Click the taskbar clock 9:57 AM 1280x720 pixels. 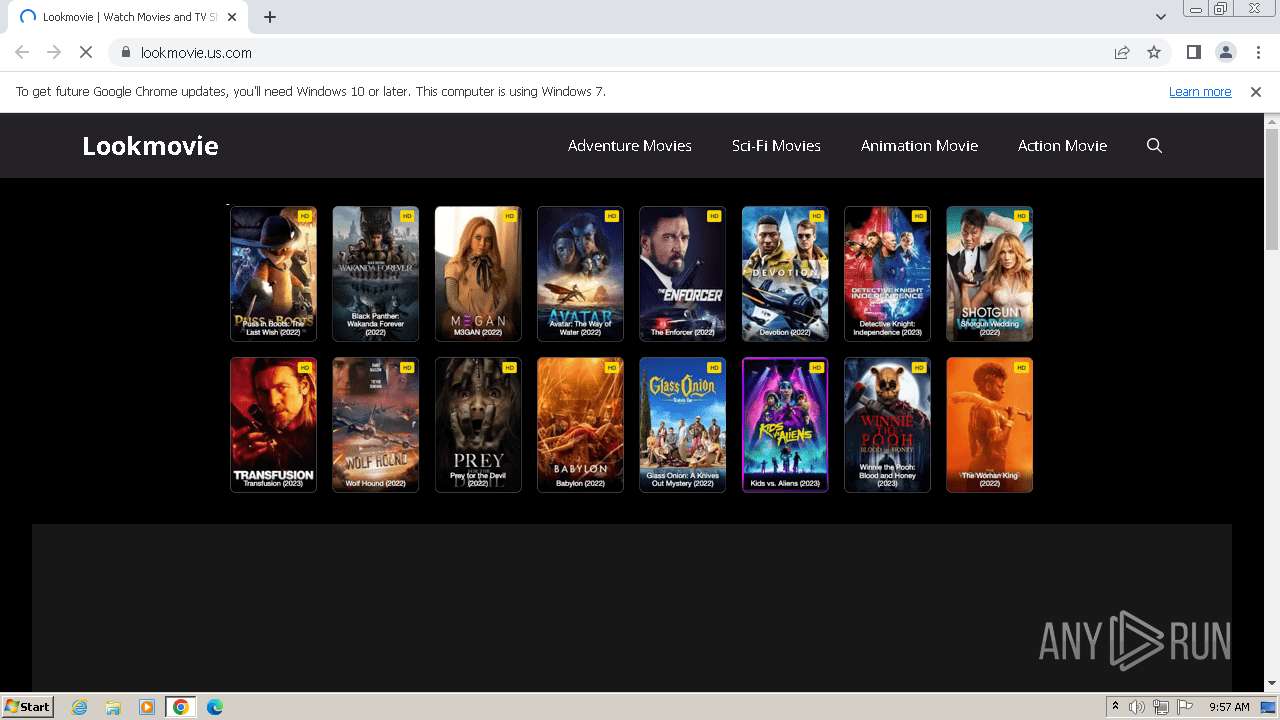[x=1229, y=707]
